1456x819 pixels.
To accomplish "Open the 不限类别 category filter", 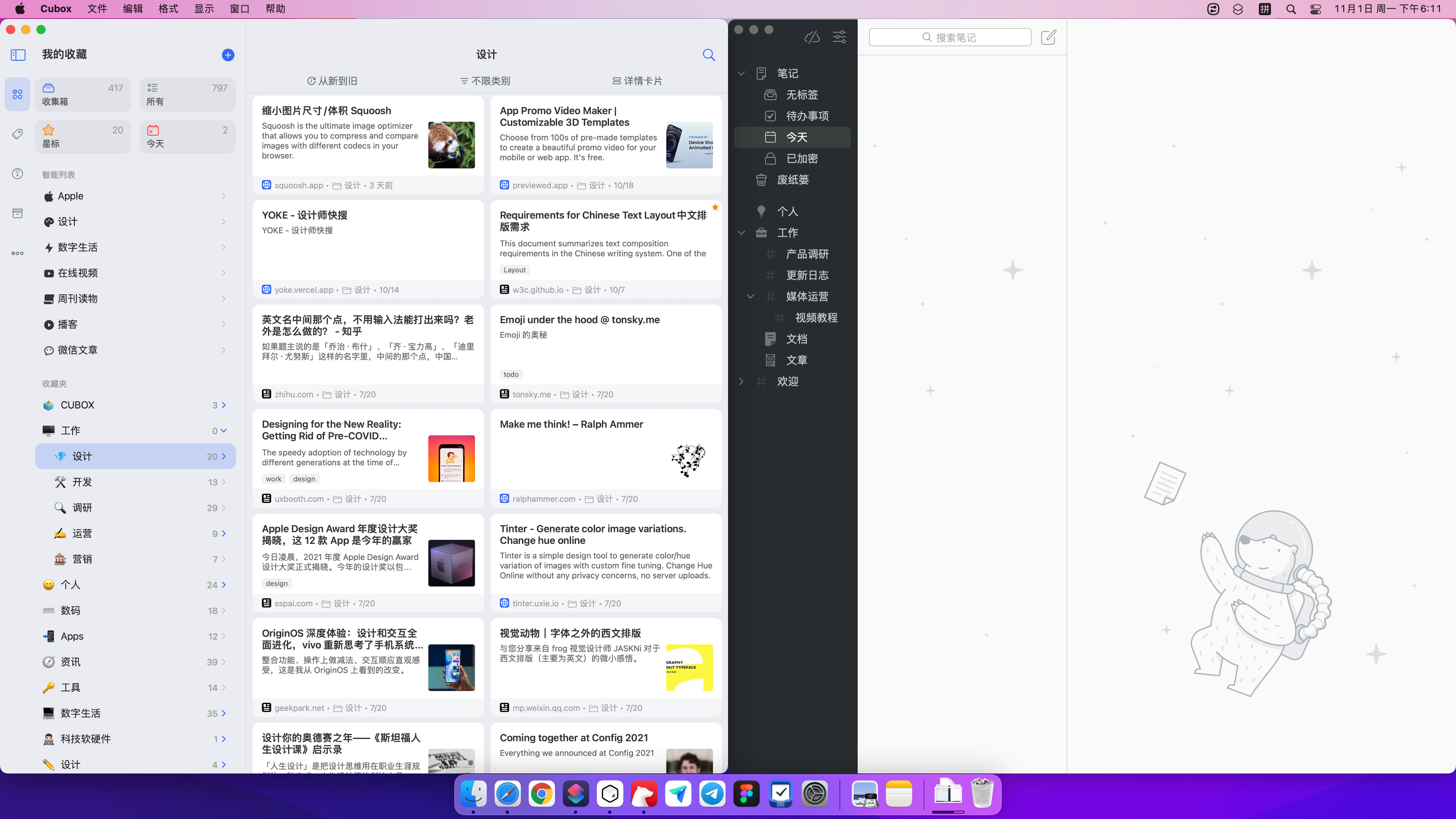I will click(485, 81).
